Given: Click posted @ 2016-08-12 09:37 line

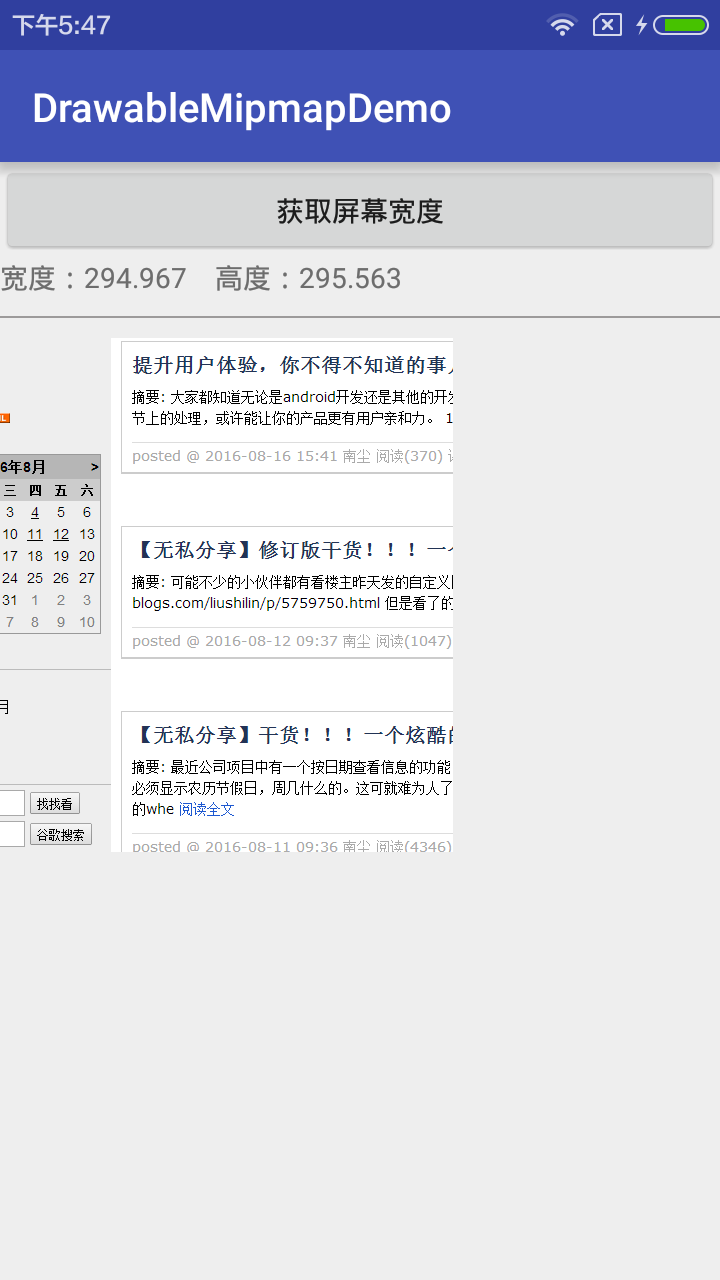Looking at the screenshot, I should tap(292, 641).
